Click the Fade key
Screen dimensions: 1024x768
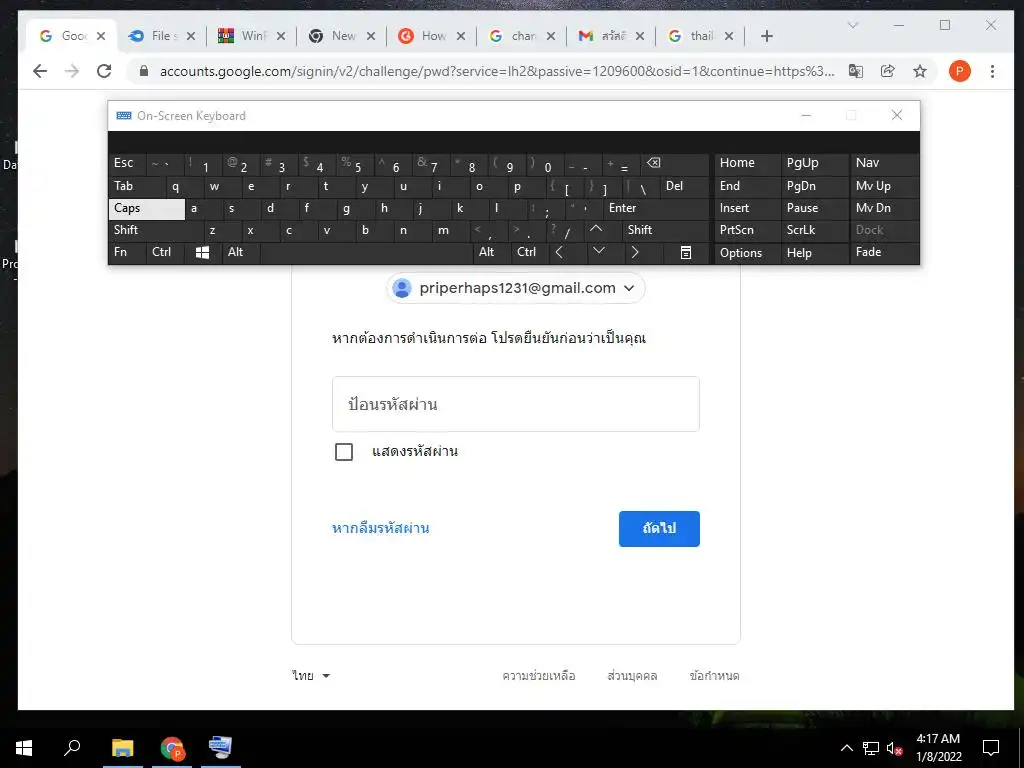point(884,252)
